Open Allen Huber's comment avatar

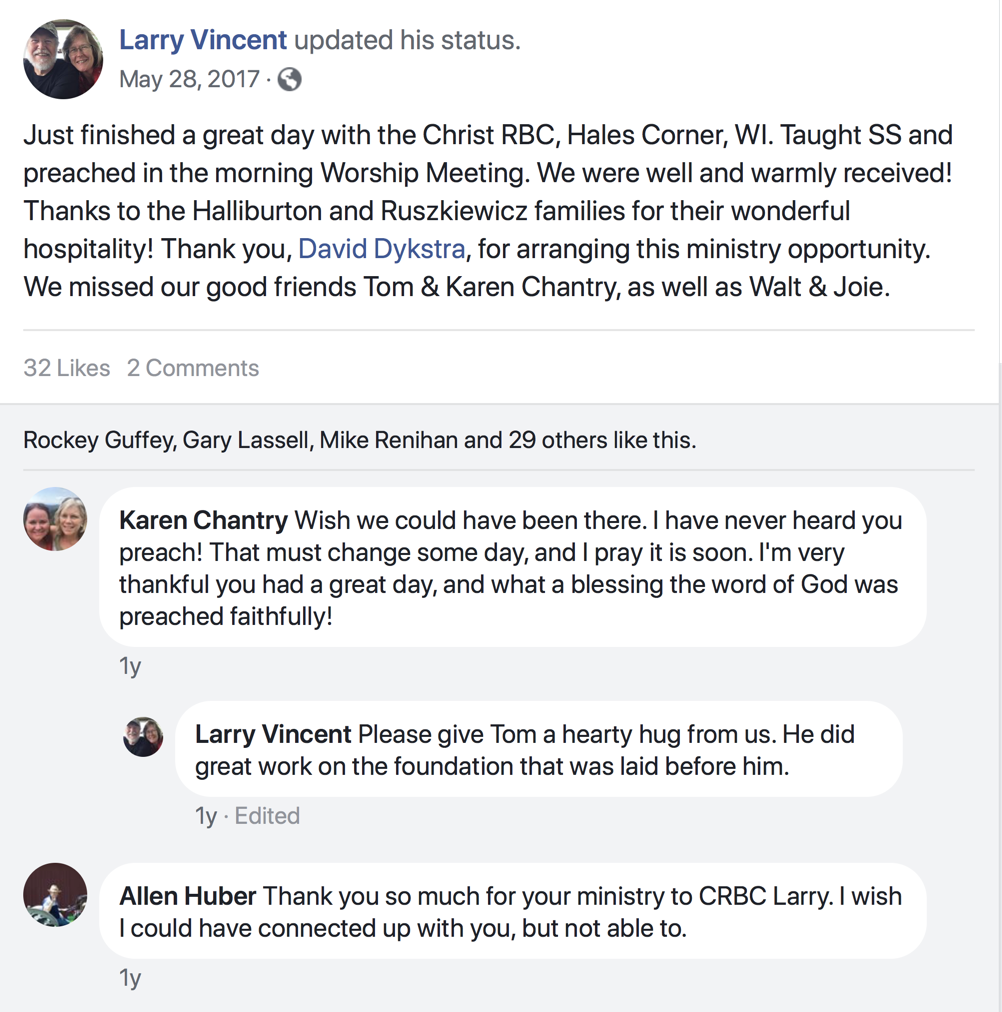tap(55, 894)
